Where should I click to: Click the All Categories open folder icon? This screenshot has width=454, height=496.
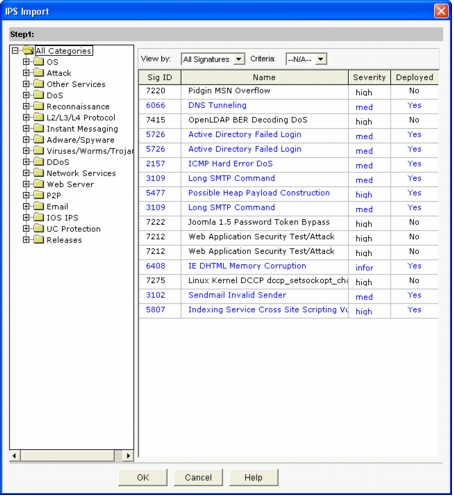click(28, 51)
